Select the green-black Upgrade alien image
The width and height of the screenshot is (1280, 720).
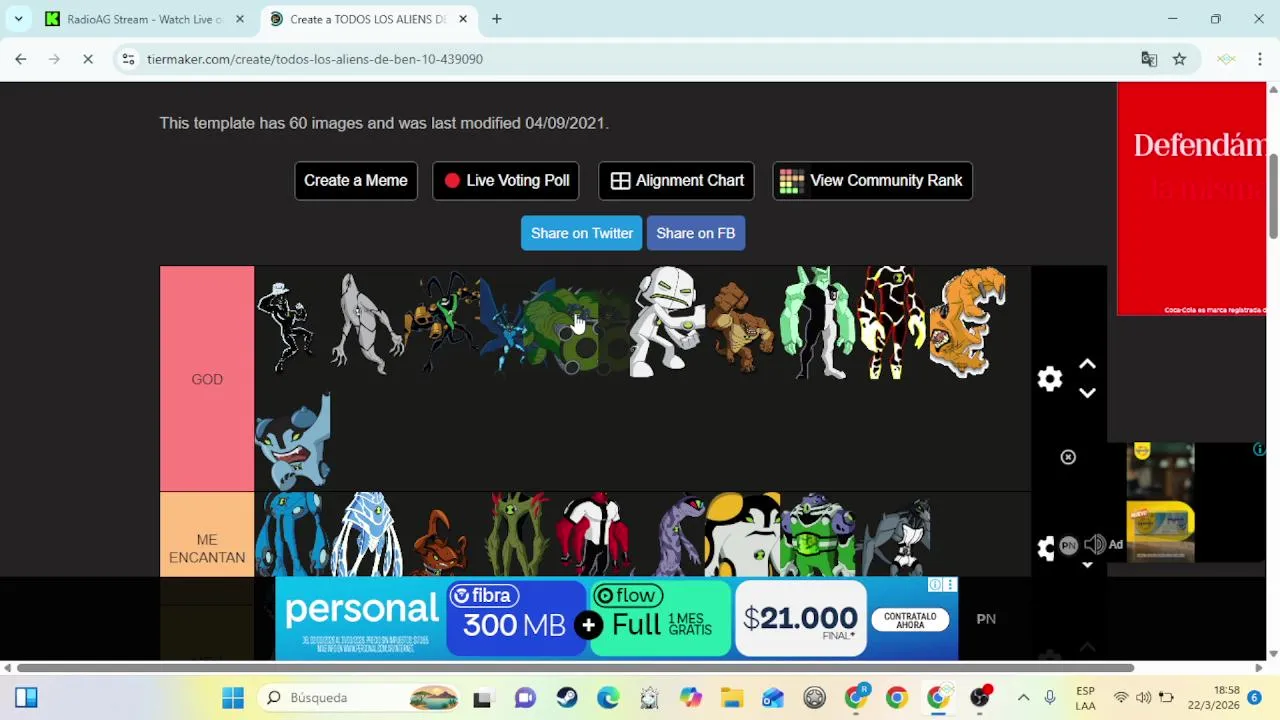(x=818, y=322)
